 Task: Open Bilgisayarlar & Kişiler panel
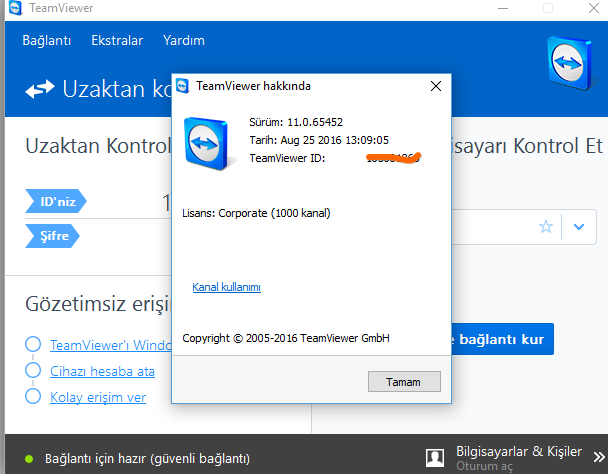[x=519, y=452]
